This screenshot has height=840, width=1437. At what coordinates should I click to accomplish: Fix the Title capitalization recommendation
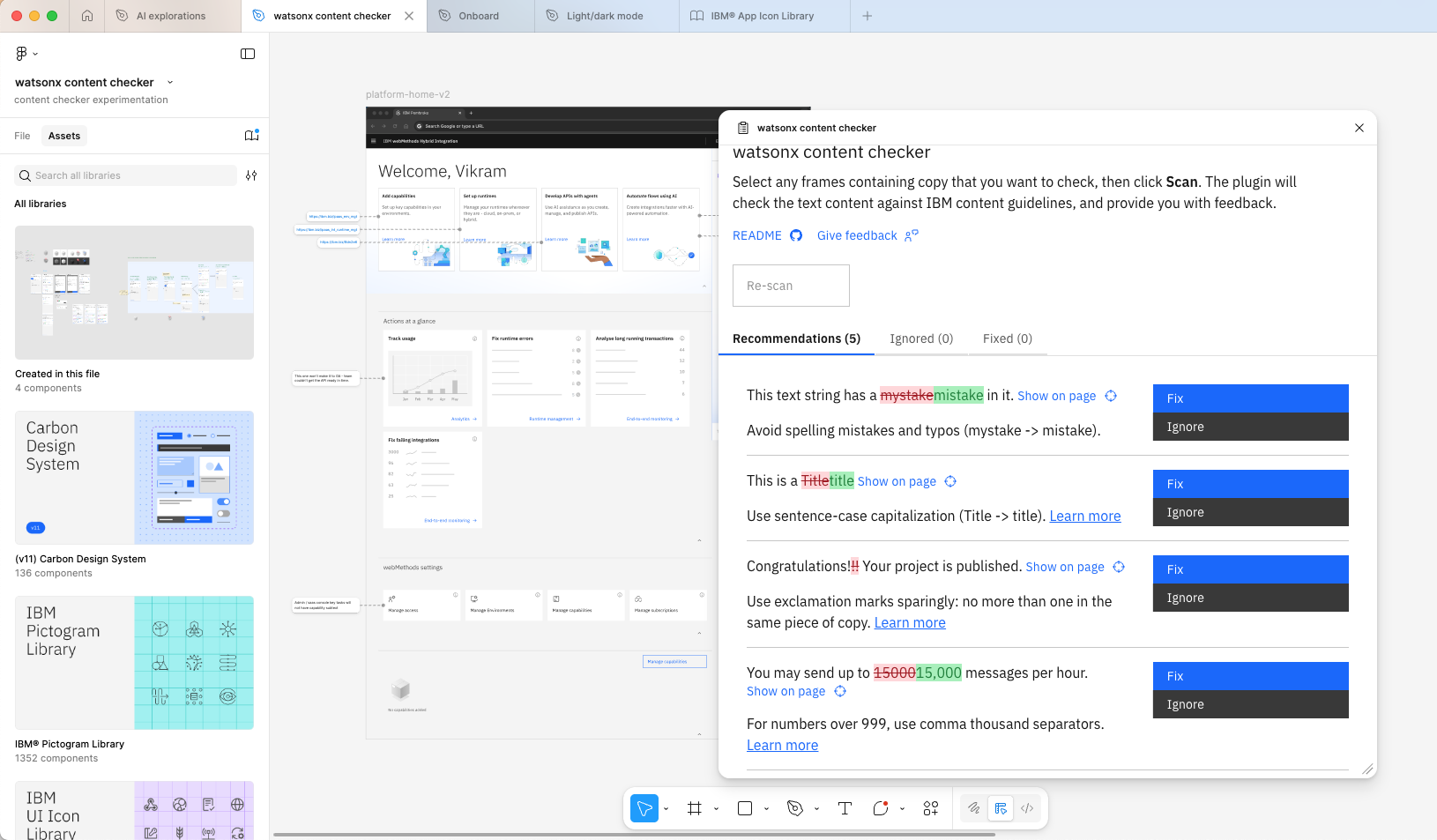pyautogui.click(x=1251, y=484)
